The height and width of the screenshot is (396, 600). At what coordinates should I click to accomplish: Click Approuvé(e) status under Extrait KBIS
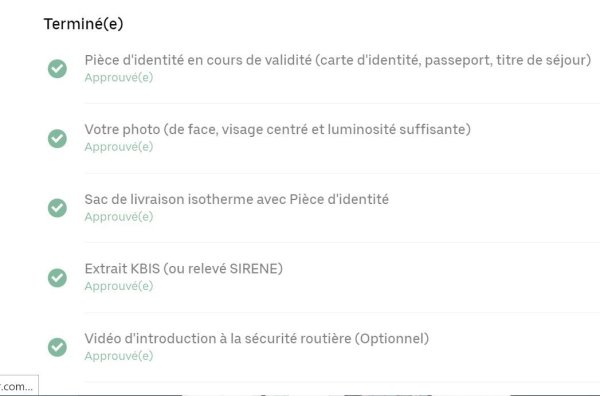coord(119,286)
